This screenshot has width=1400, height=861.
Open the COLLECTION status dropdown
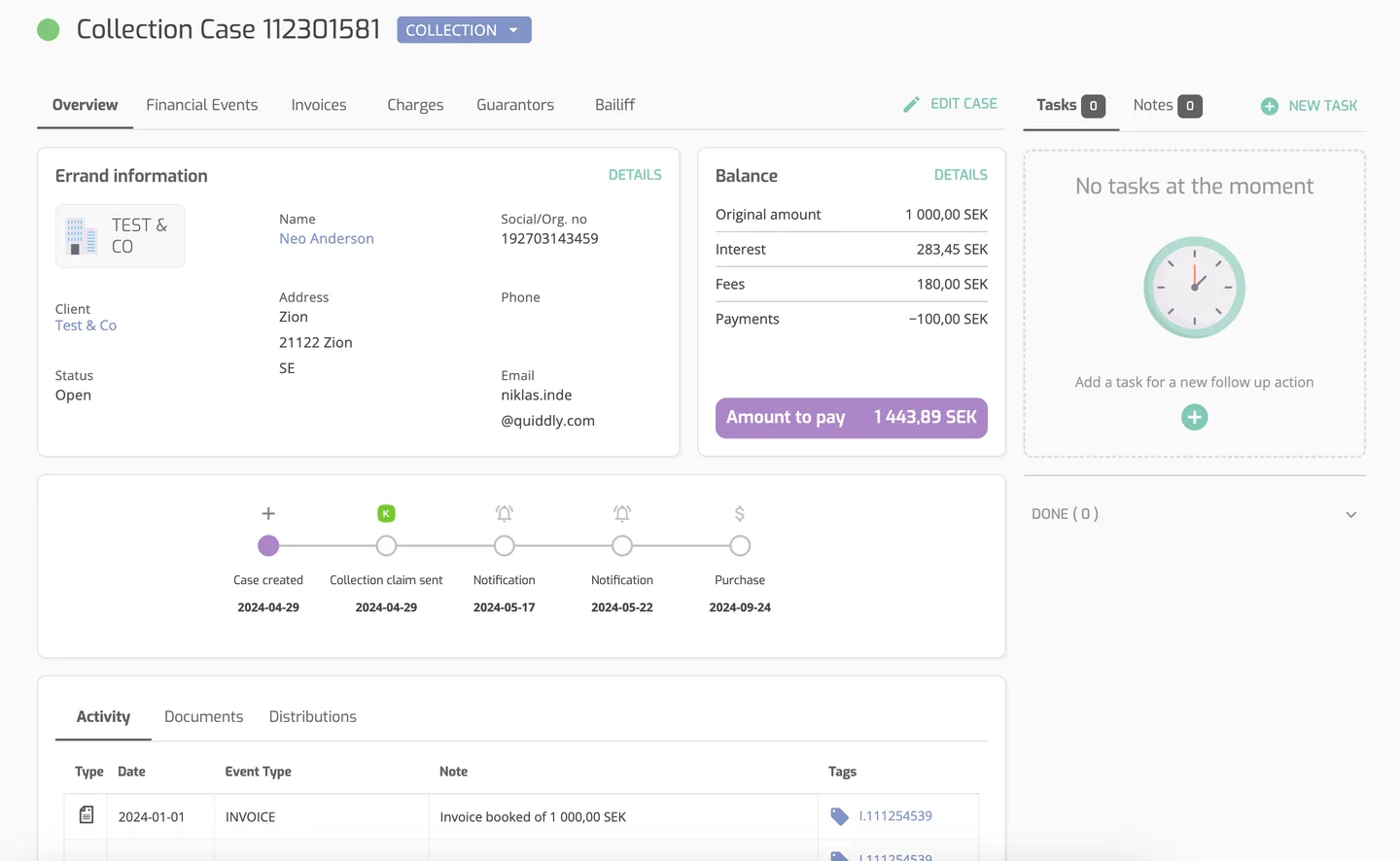coord(464,30)
